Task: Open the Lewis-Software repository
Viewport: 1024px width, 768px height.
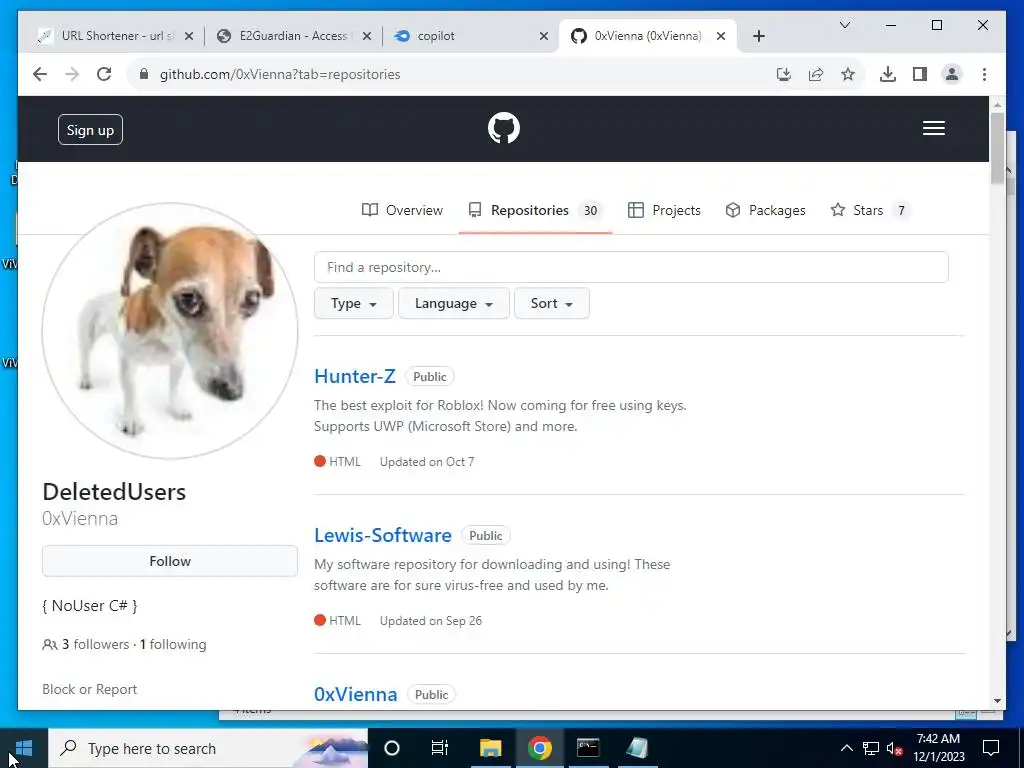Action: click(x=383, y=535)
